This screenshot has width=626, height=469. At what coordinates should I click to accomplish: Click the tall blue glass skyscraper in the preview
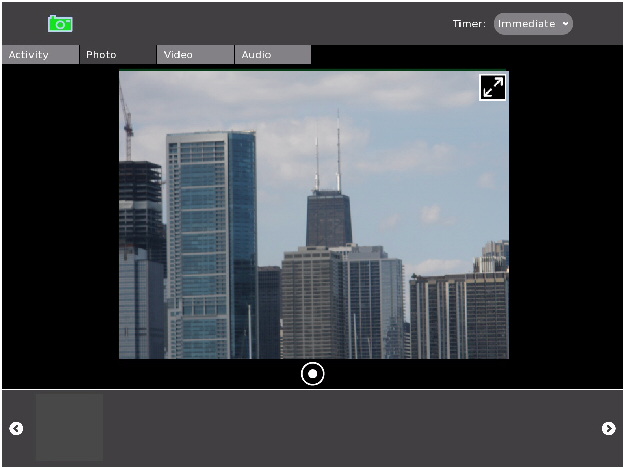click(x=210, y=240)
